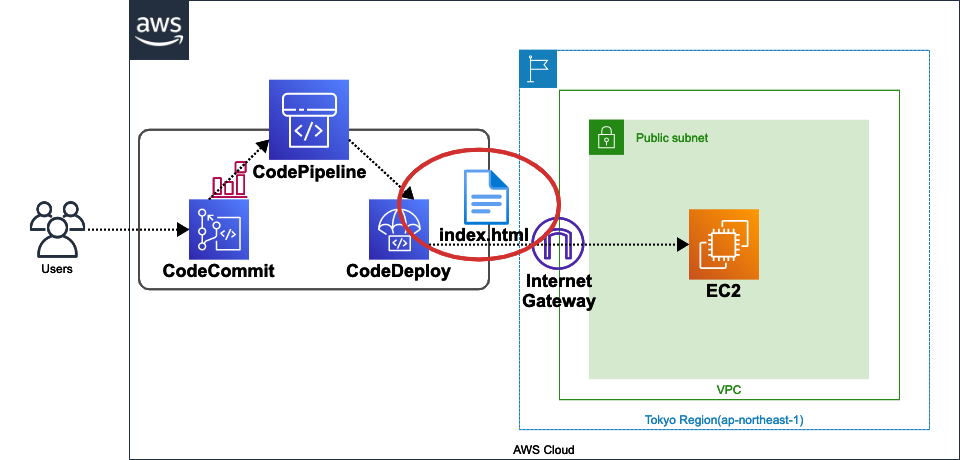Click the "EC2" label text
Screen dimensions: 960x460
[x=724, y=290]
